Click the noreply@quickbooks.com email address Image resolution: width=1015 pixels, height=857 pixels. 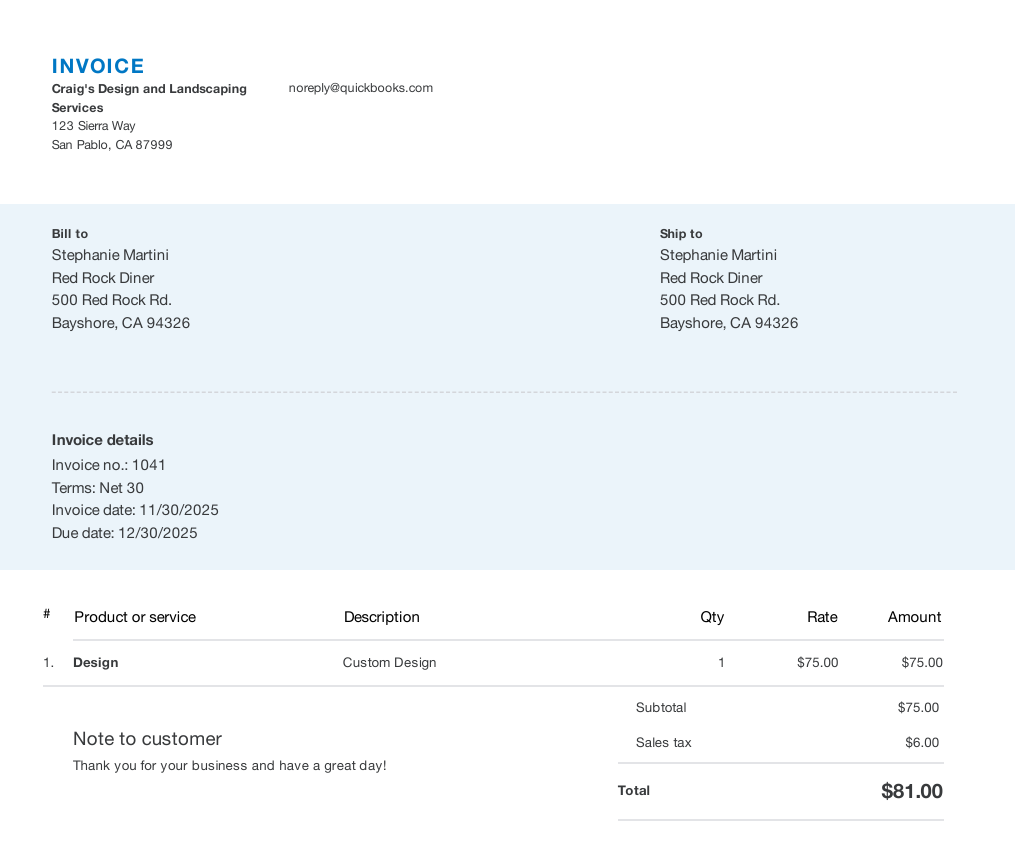360,88
